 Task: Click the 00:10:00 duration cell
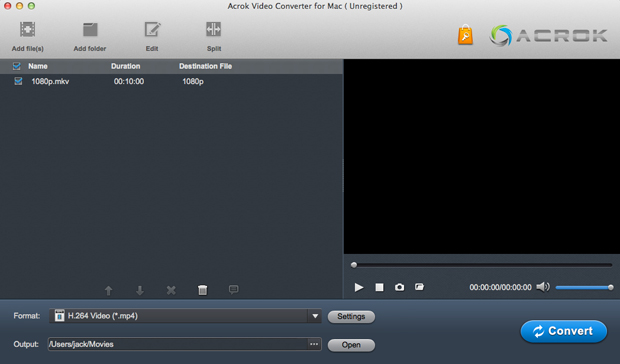[129, 81]
